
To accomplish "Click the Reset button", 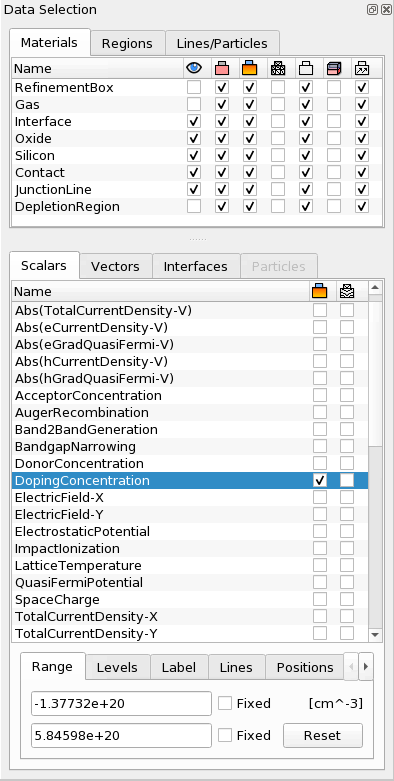I will pyautogui.click(x=323, y=735).
